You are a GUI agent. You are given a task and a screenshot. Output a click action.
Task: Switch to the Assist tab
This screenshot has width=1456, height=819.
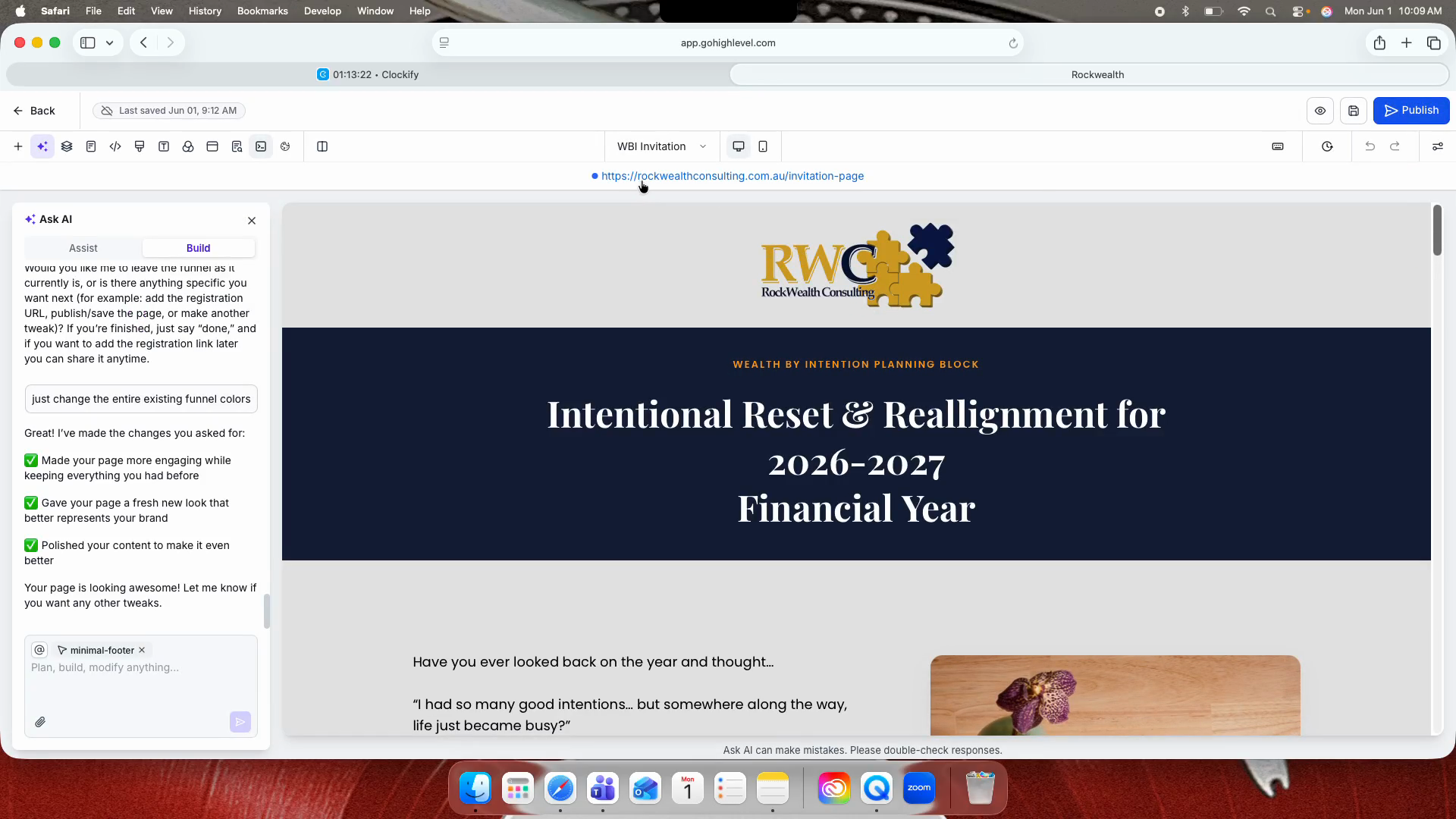coord(83,248)
